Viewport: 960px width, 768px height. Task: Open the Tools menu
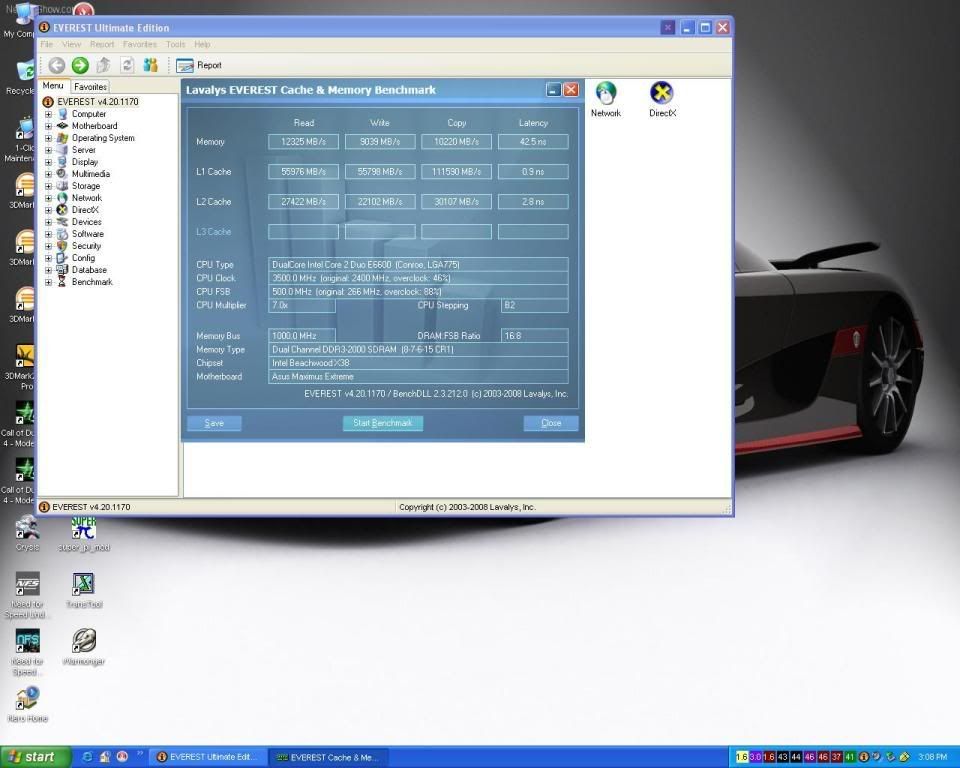pyautogui.click(x=175, y=45)
